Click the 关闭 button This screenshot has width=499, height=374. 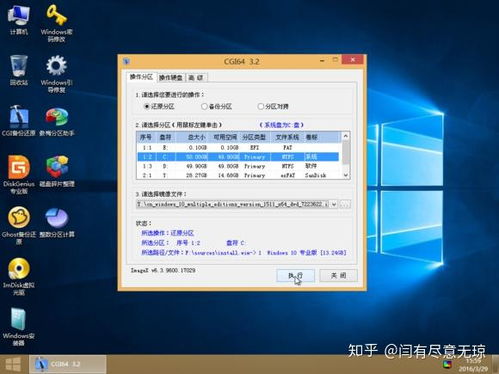(x=338, y=275)
